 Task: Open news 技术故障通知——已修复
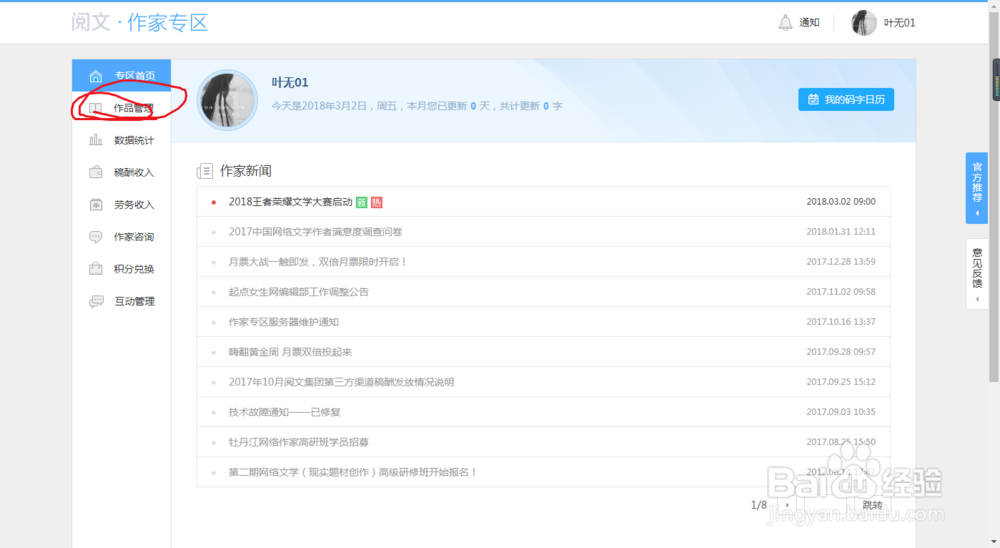point(284,412)
